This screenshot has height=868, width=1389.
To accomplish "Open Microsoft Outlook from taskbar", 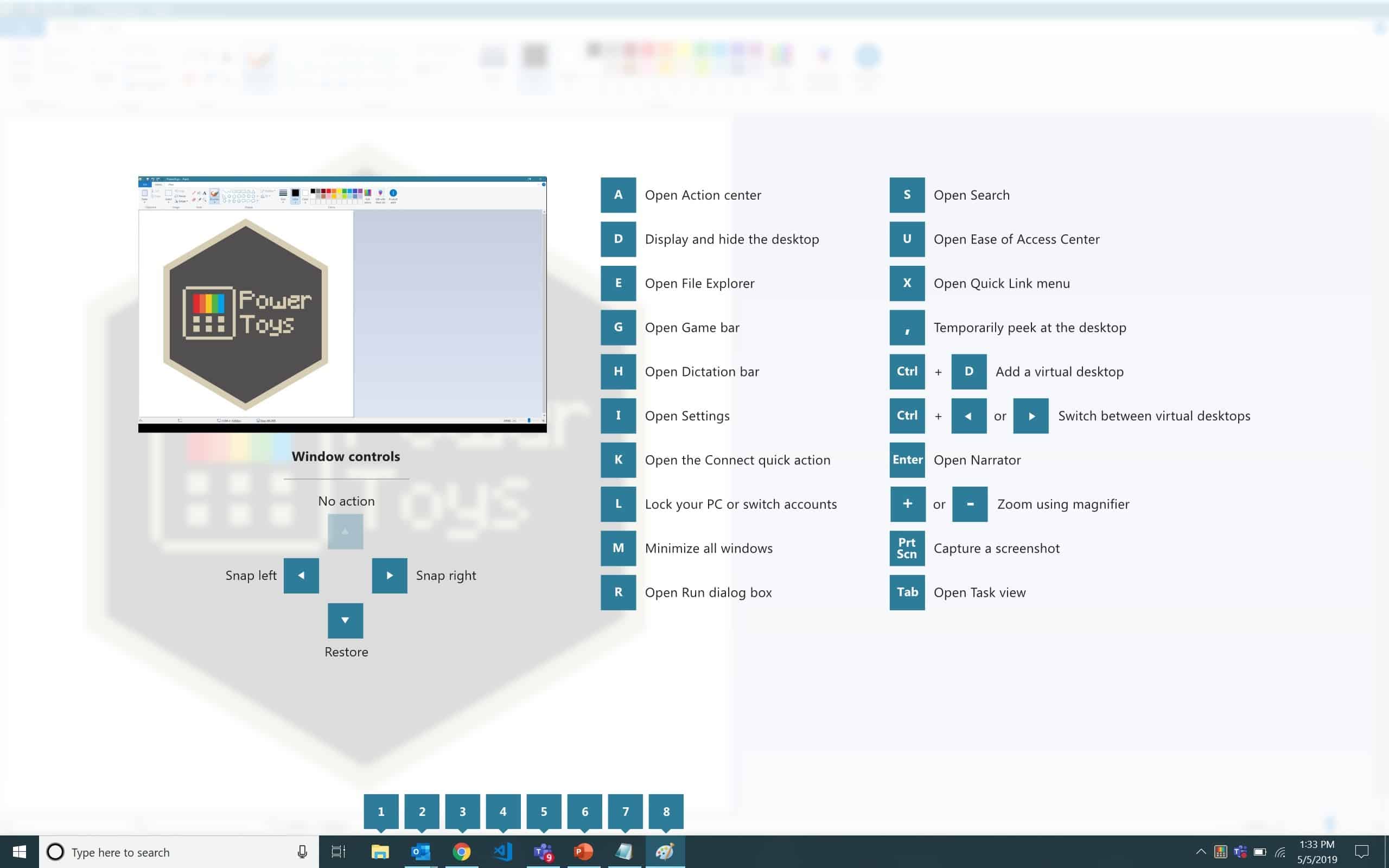I will pyautogui.click(x=421, y=852).
